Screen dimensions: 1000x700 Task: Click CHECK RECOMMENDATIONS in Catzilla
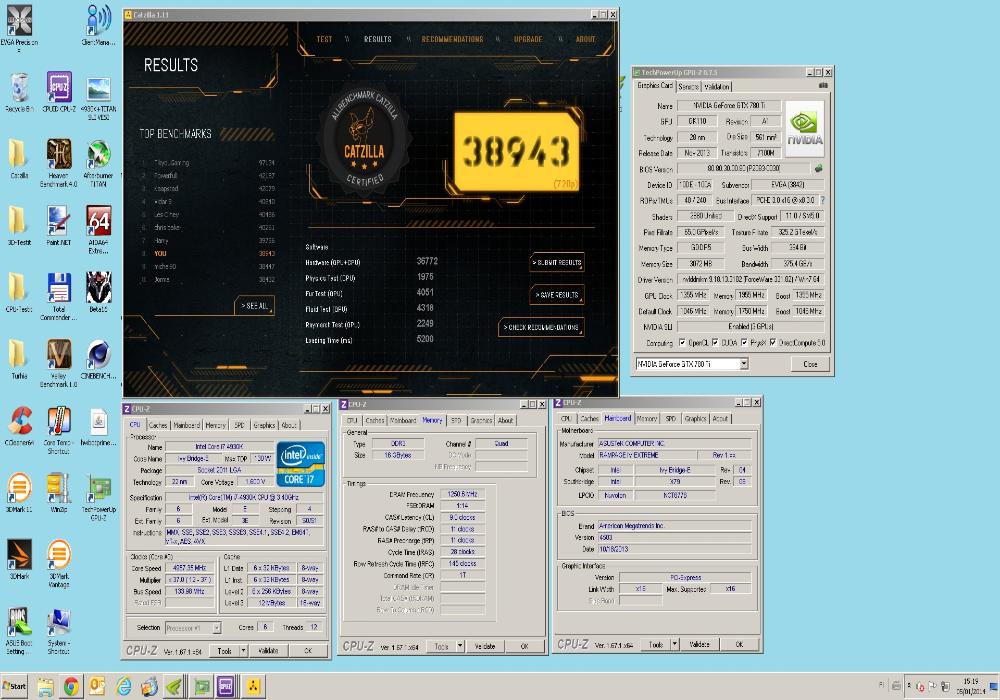tap(541, 328)
